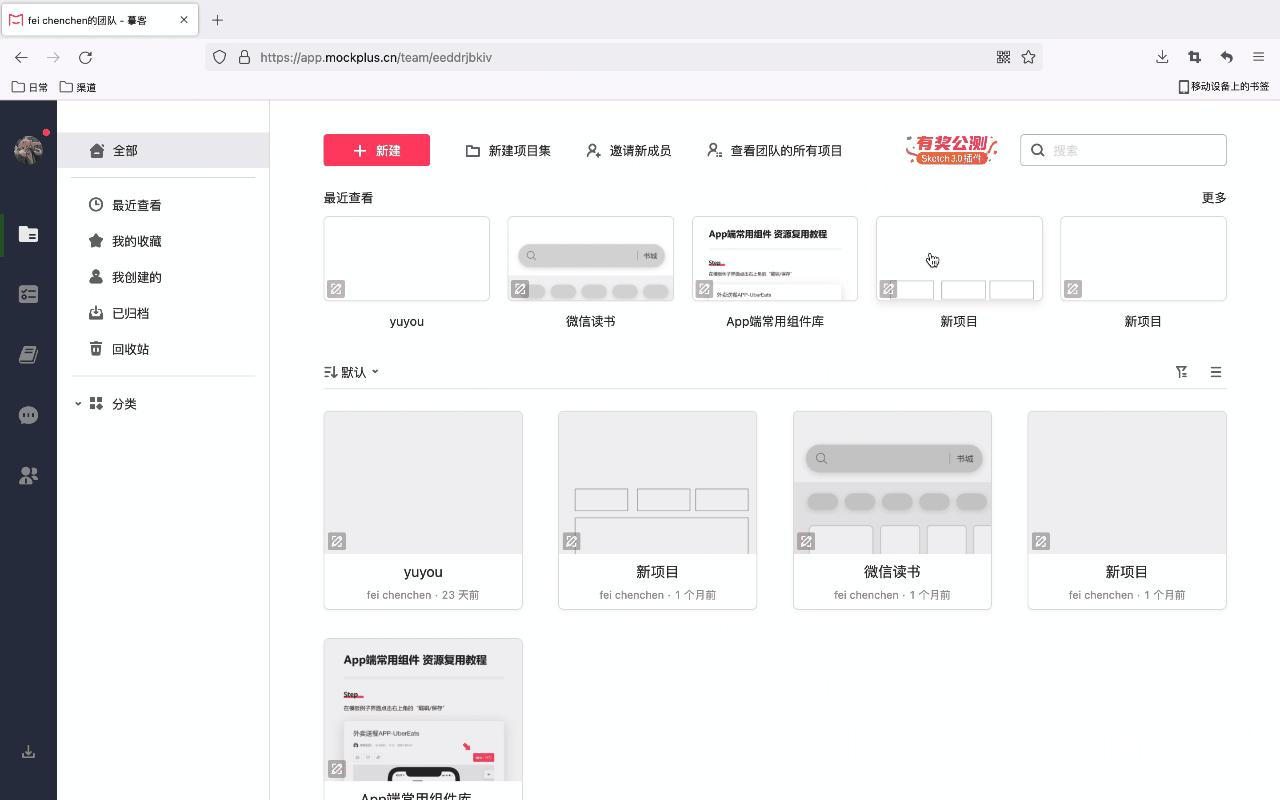Viewport: 1280px width, 800px height.
Task: Click 邀请新成员 in the top toolbar
Action: [x=628, y=149]
